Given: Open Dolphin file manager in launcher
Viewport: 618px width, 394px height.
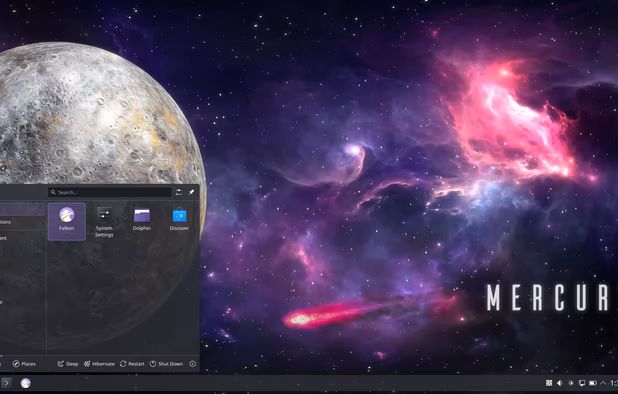Looking at the screenshot, I should point(142,220).
